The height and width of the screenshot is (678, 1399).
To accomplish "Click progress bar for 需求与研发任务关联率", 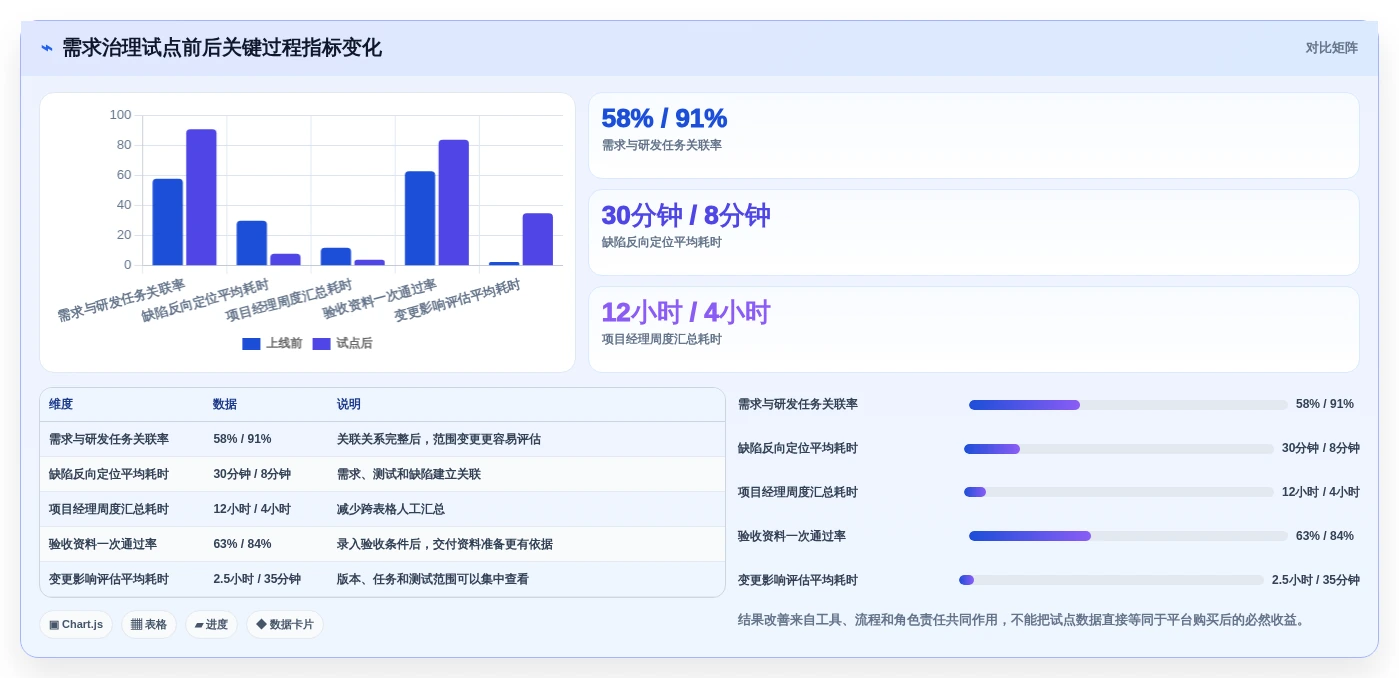I will point(1128,405).
